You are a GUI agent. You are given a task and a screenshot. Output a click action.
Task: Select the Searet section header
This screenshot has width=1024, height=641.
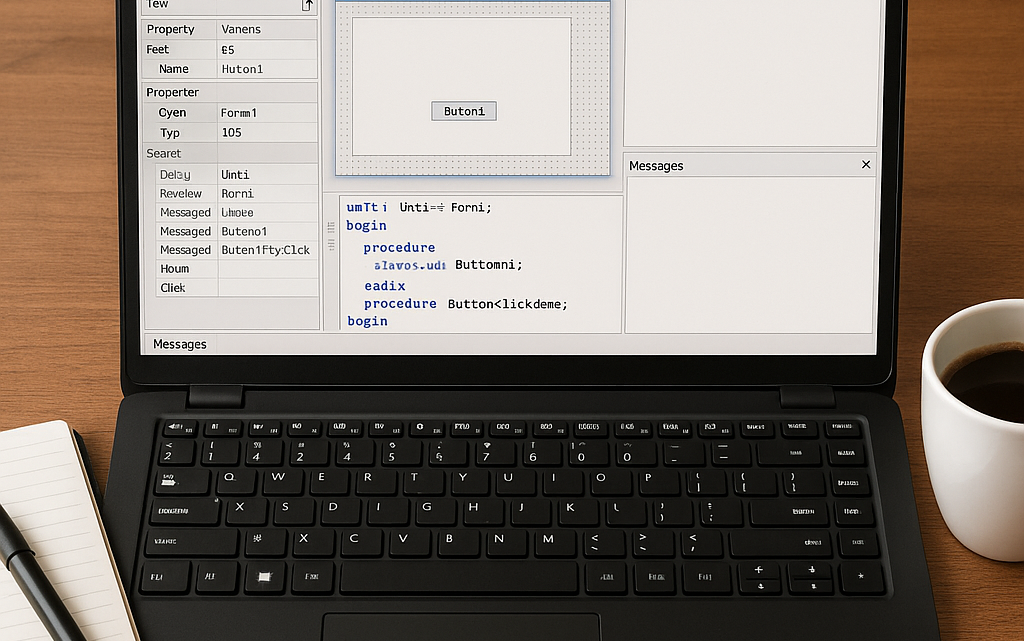(x=230, y=153)
